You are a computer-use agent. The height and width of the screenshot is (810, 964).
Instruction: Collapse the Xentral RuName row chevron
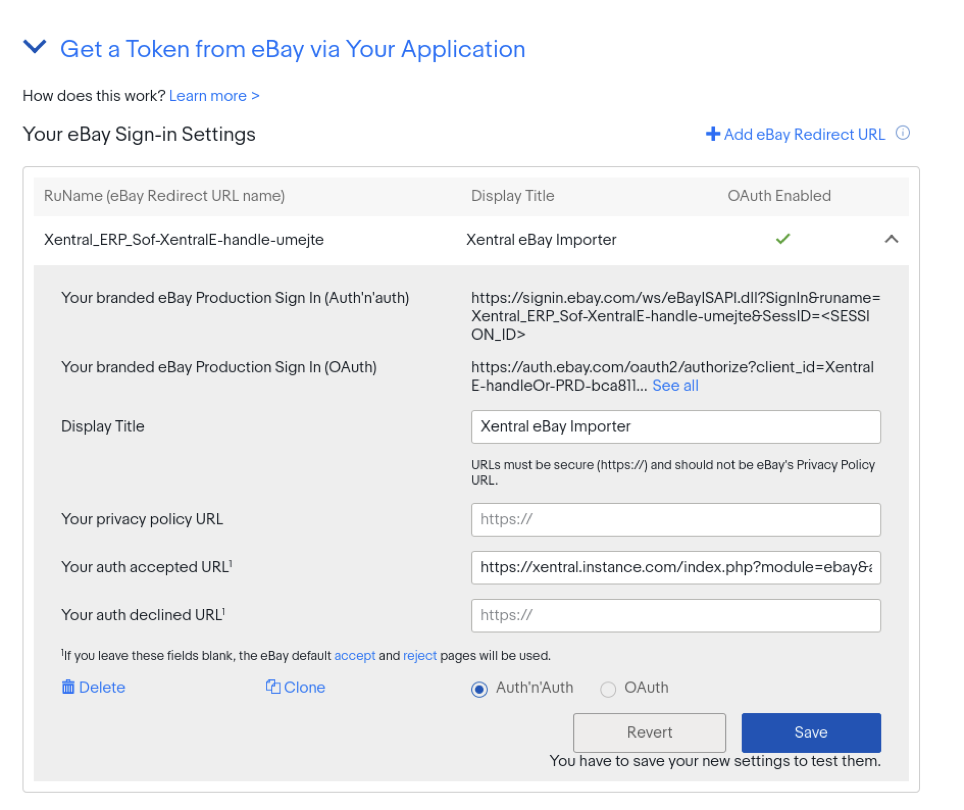click(x=892, y=239)
